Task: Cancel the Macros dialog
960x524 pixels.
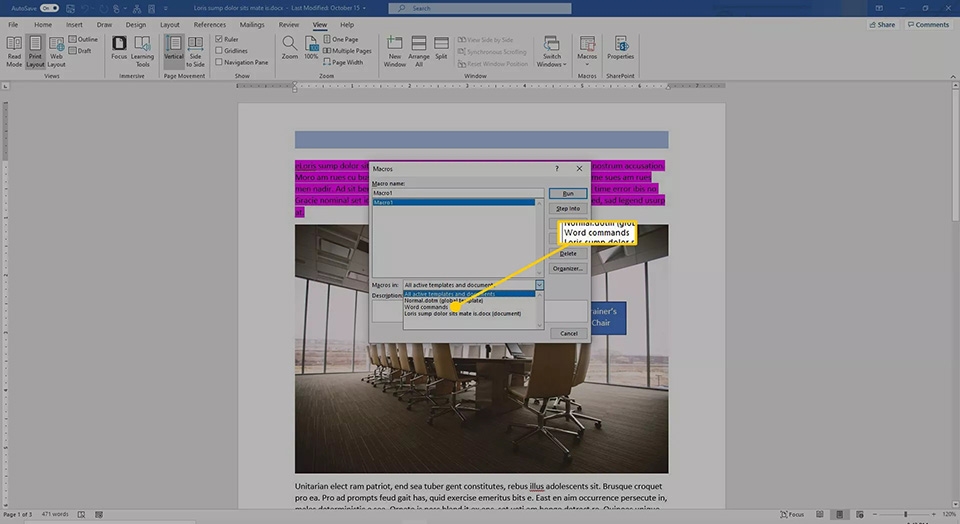Action: tap(568, 334)
